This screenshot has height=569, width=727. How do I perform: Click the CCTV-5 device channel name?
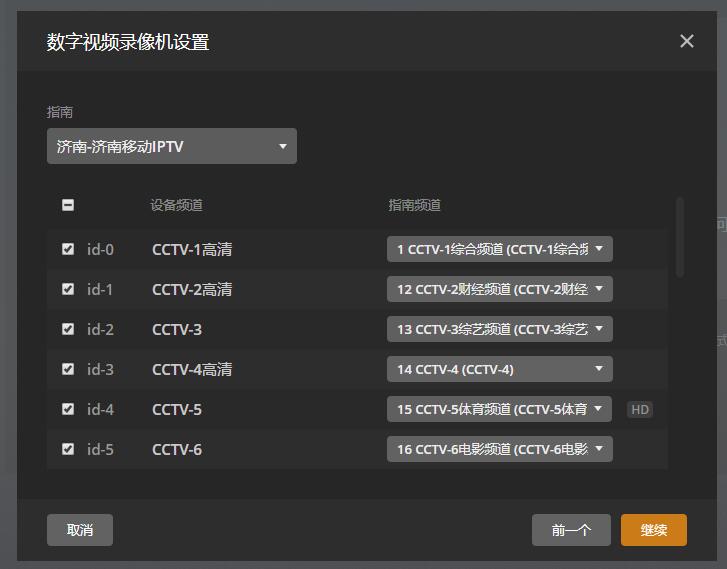177,409
